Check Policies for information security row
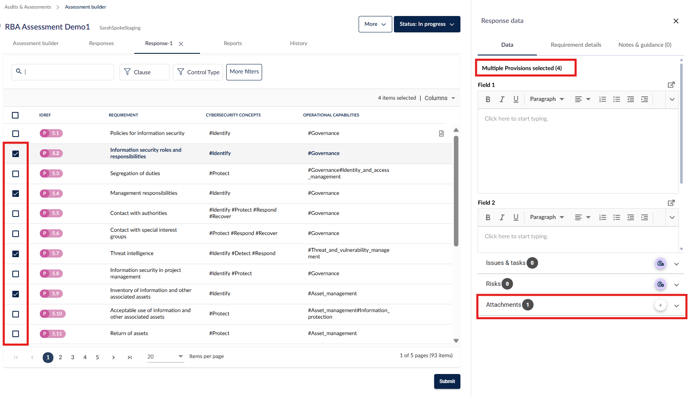This screenshot has height=397, width=688. (15, 133)
